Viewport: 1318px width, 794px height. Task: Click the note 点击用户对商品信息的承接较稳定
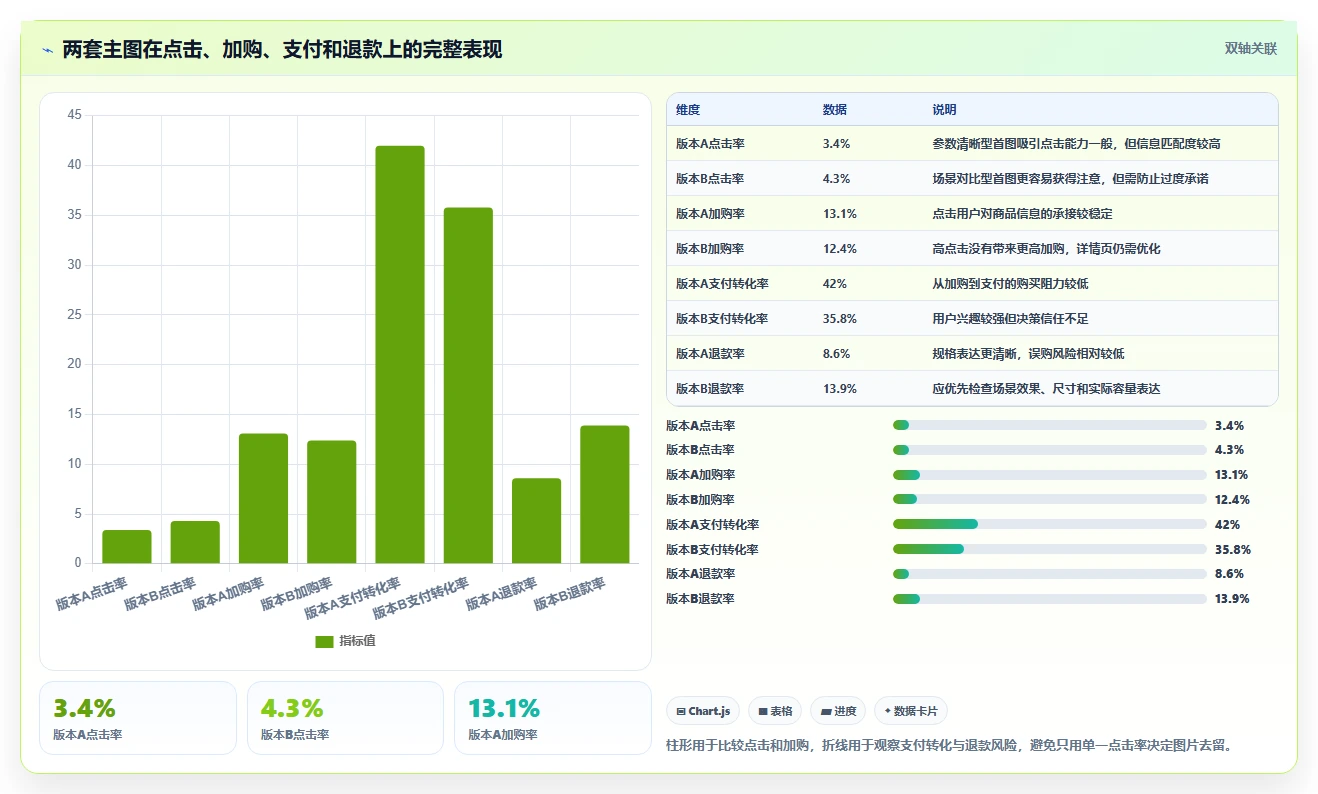[1022, 214]
